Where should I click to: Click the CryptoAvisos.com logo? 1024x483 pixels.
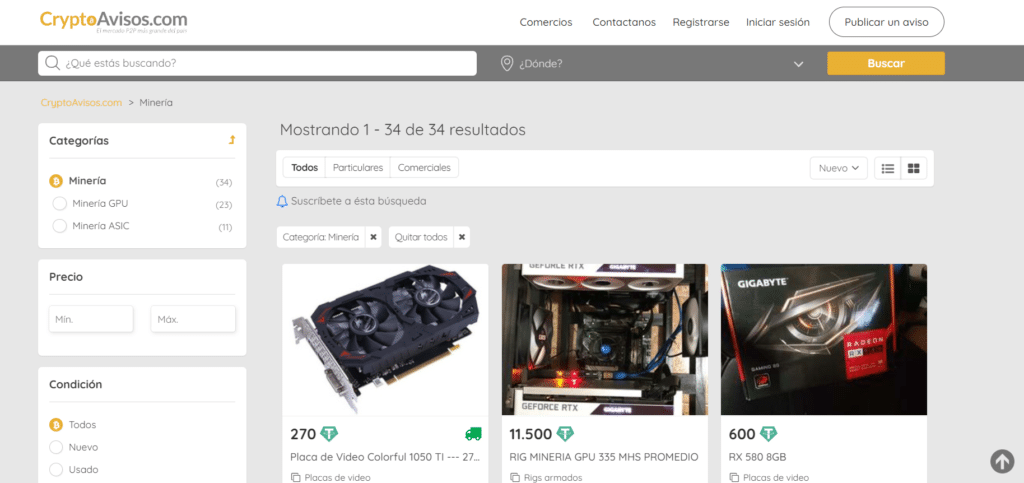114,22
